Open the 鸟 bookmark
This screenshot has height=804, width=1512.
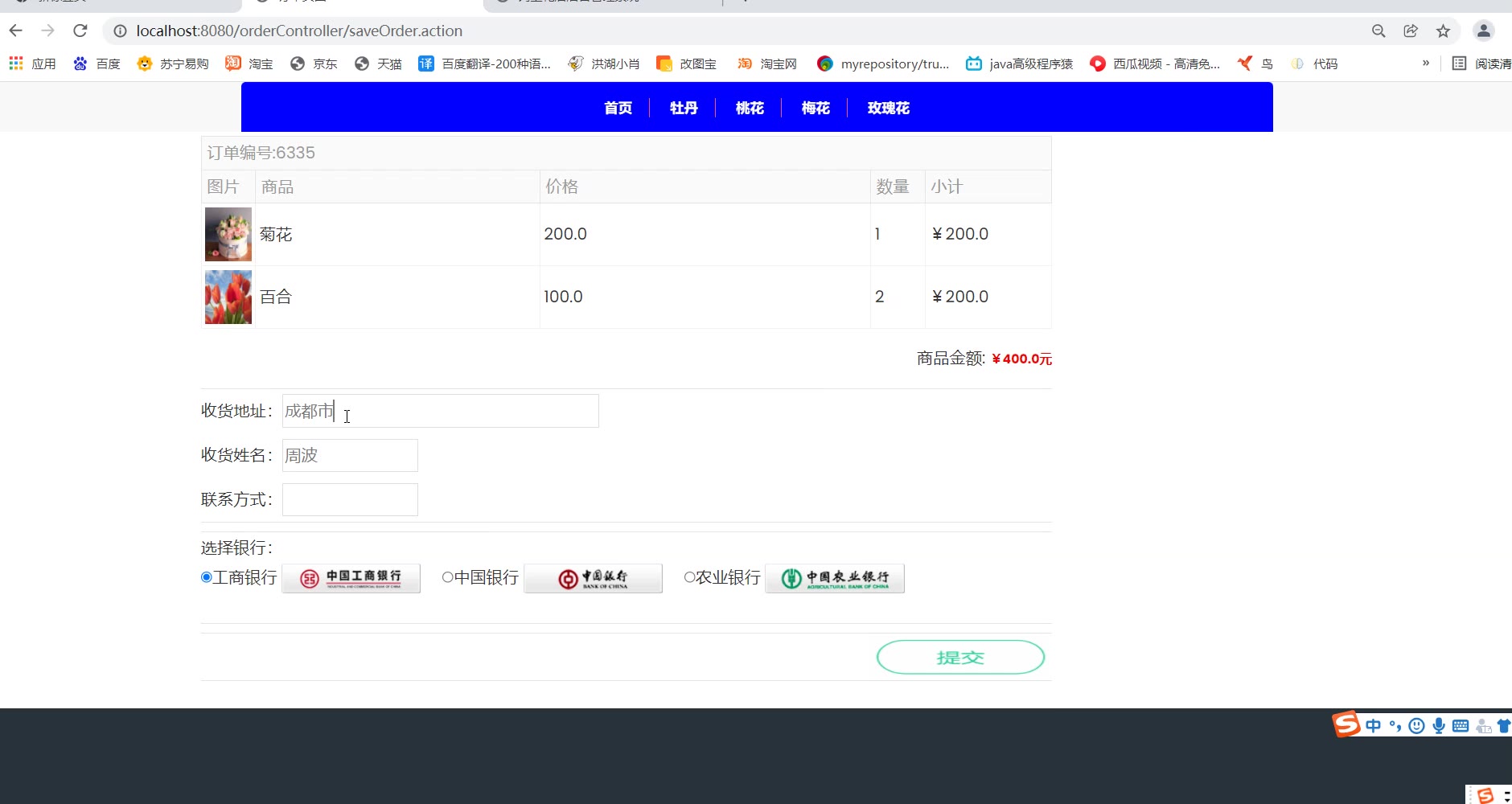click(1255, 64)
